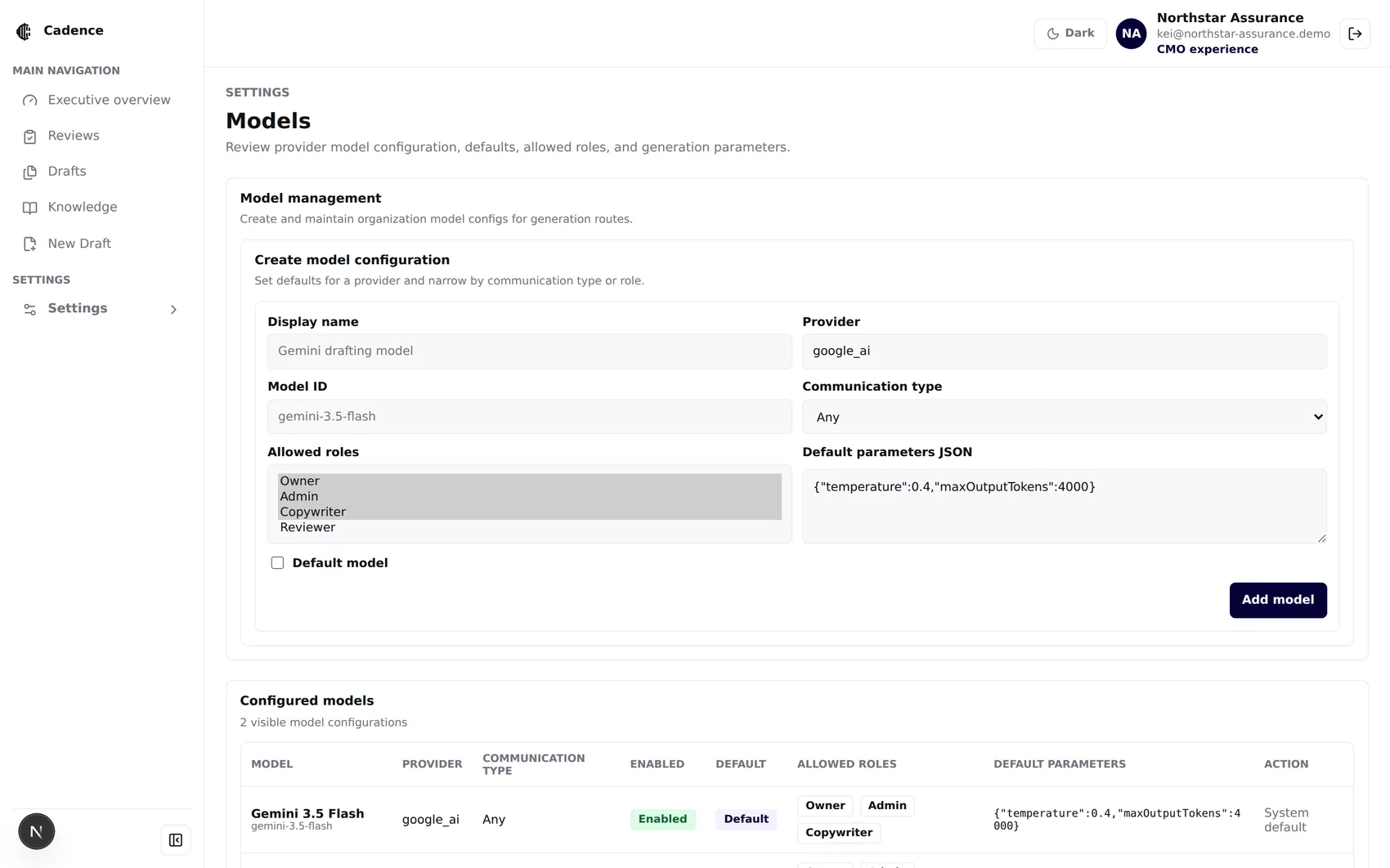1390x868 pixels.
Task: Click the Configured models heading
Action: pos(307,701)
